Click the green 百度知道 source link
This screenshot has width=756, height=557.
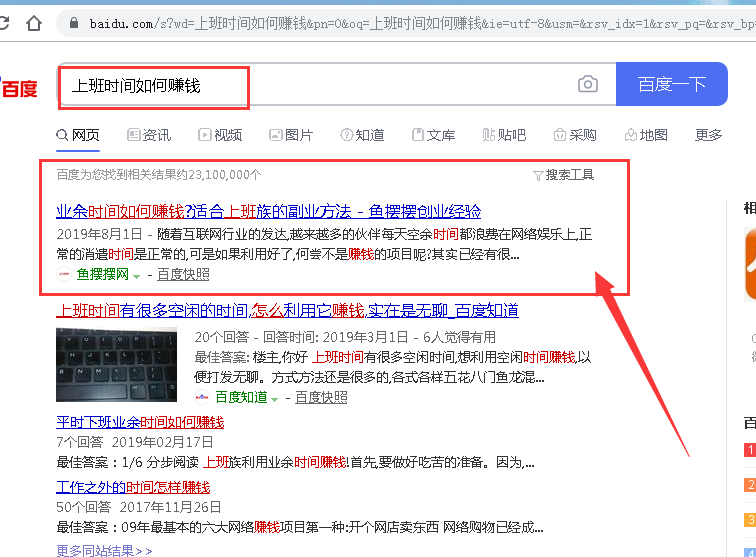click(241, 397)
